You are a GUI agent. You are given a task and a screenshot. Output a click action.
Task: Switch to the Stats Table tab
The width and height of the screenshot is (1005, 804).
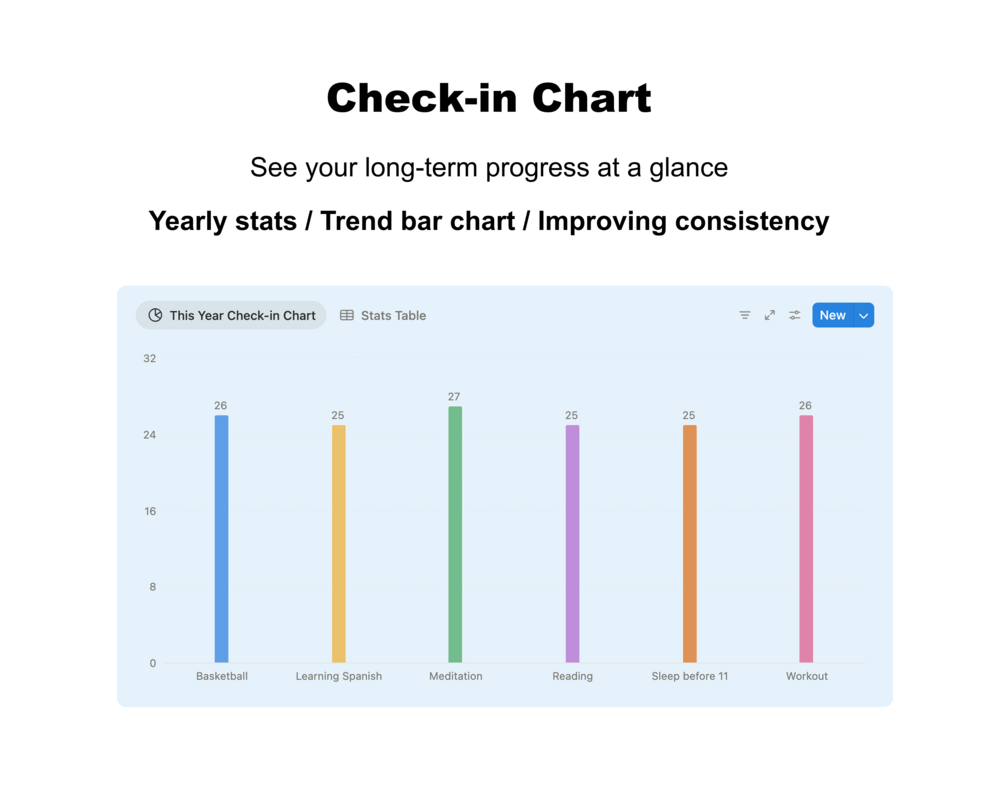(x=383, y=315)
